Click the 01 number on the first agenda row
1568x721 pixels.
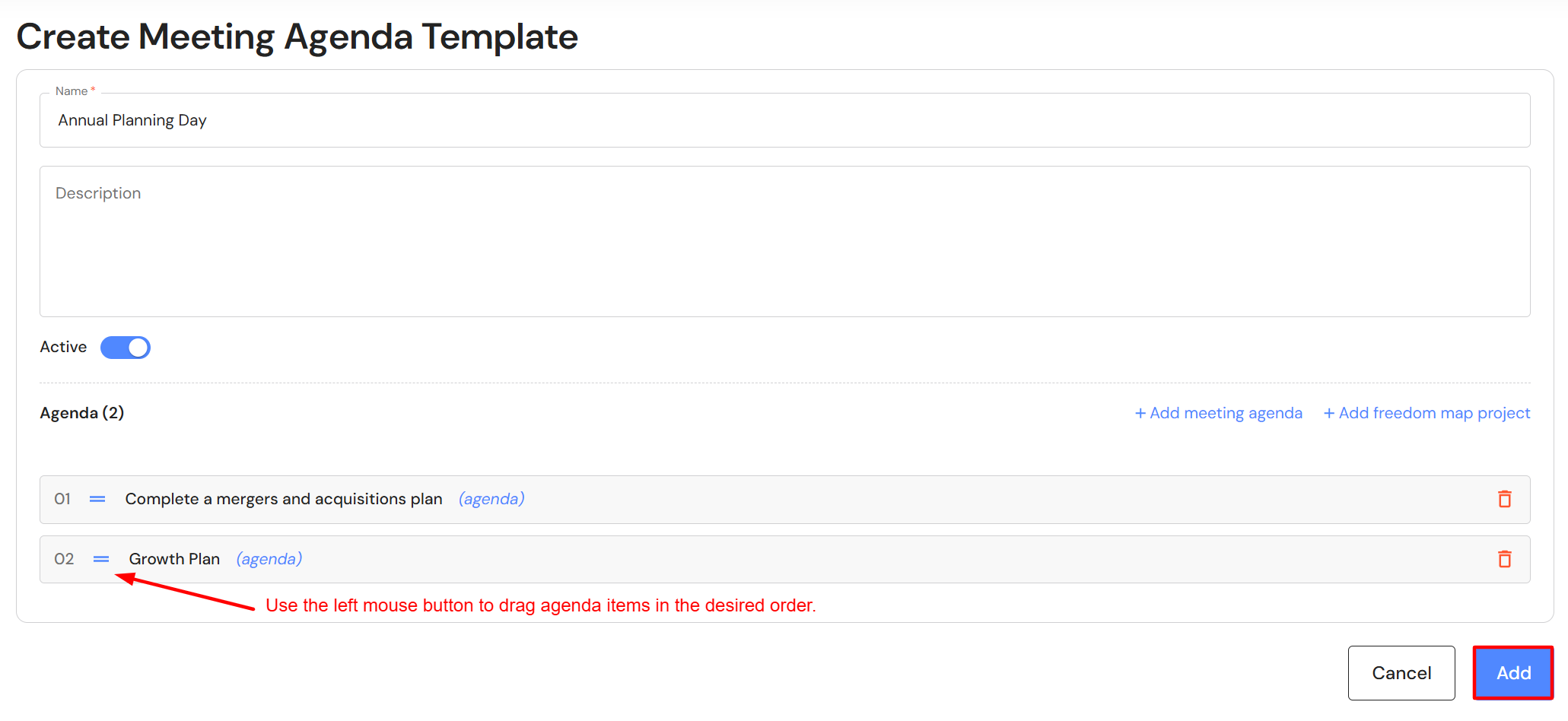click(x=62, y=499)
